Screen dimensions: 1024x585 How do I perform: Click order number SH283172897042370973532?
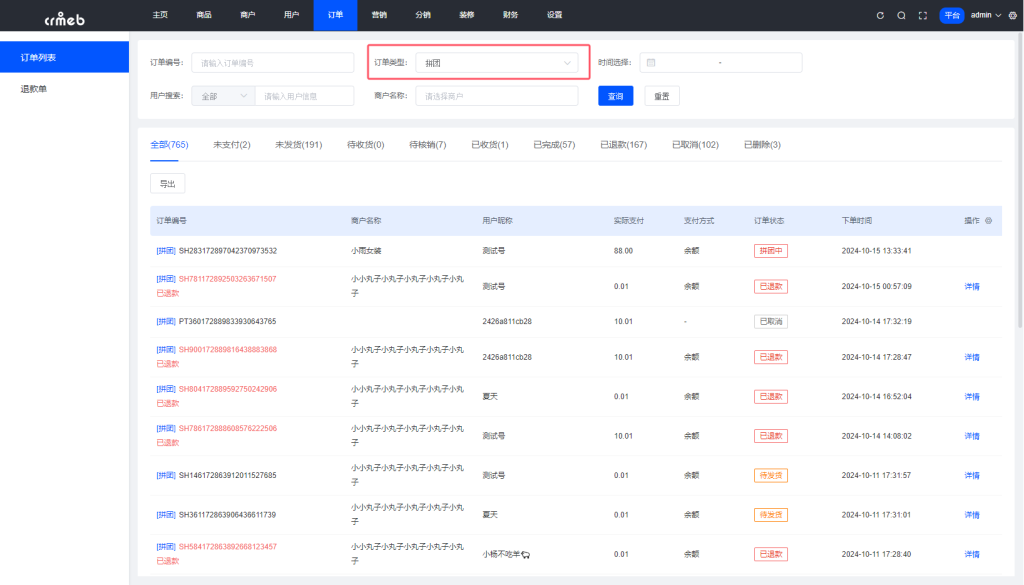coord(228,251)
